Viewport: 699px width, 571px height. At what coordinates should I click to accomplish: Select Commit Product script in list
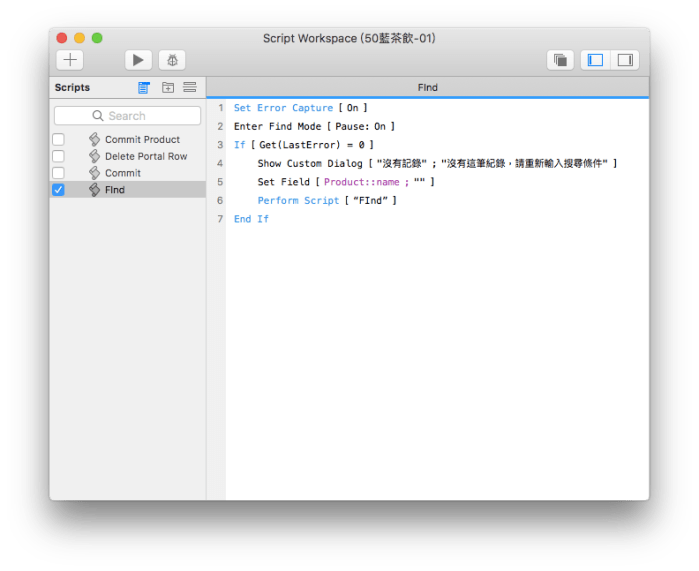tap(142, 140)
